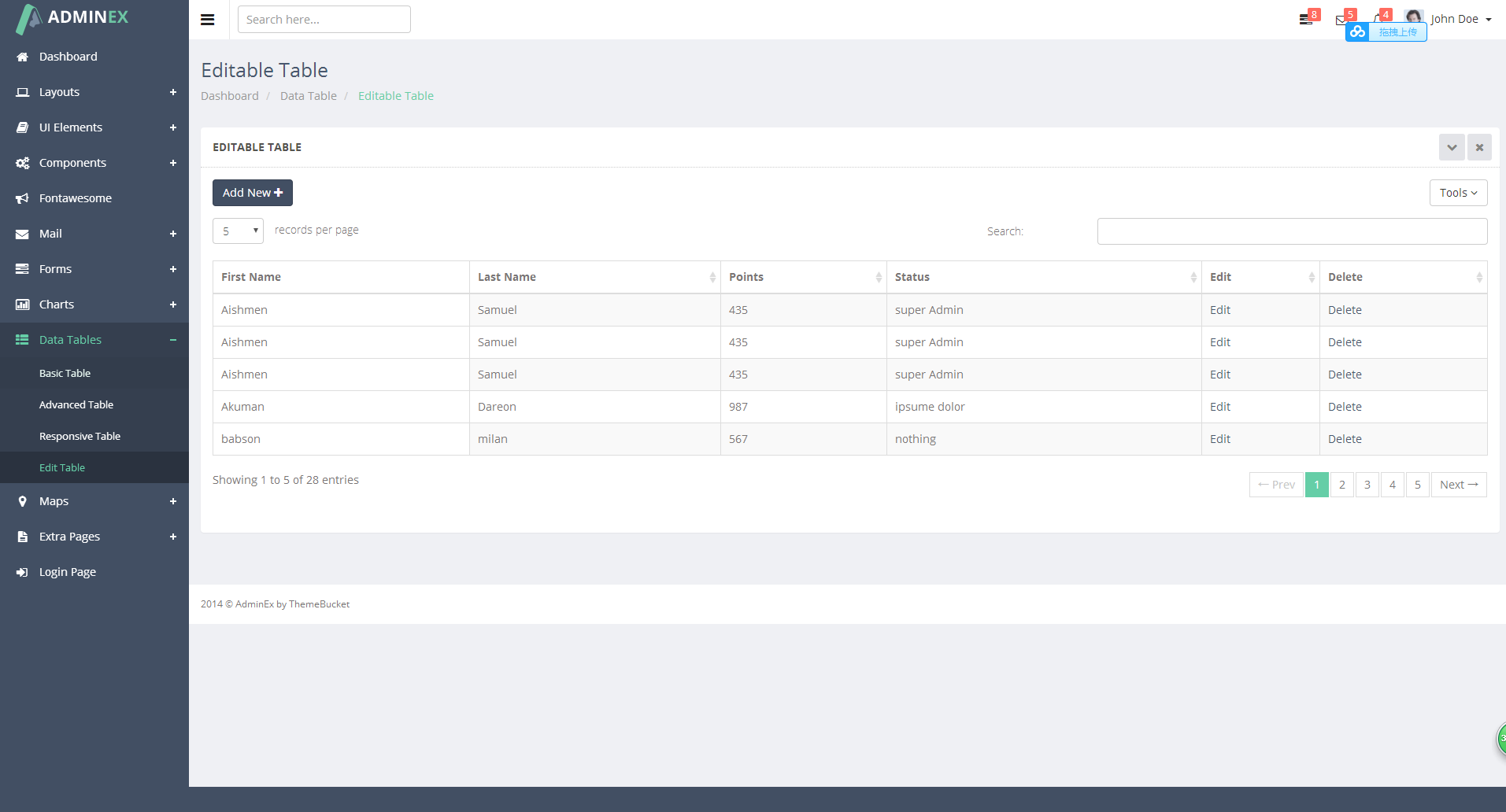Expand the UI Elements sidebar menu
The image size is (1506, 812).
click(94, 127)
